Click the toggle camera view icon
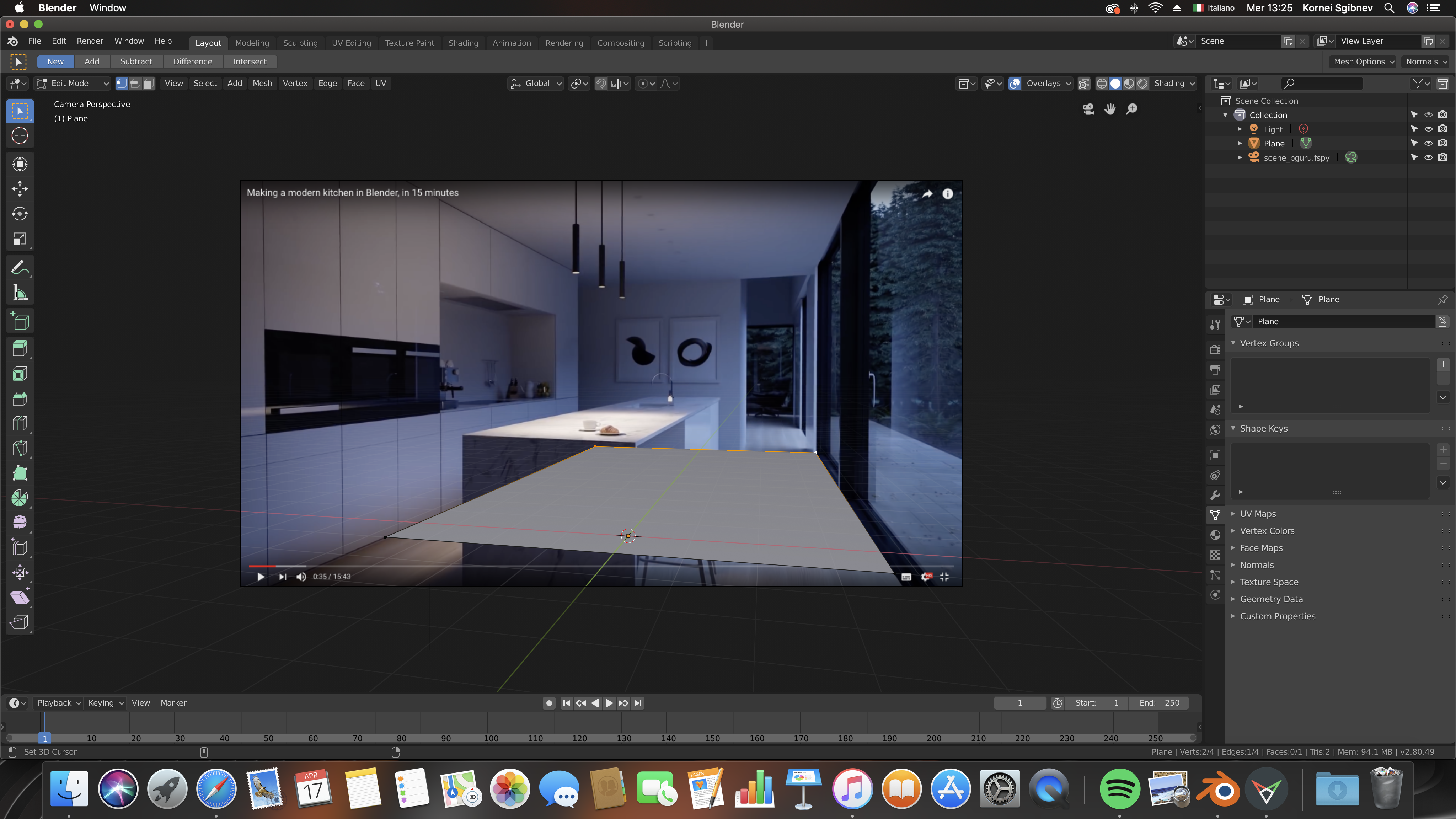Image resolution: width=1456 pixels, height=819 pixels. [x=1088, y=109]
